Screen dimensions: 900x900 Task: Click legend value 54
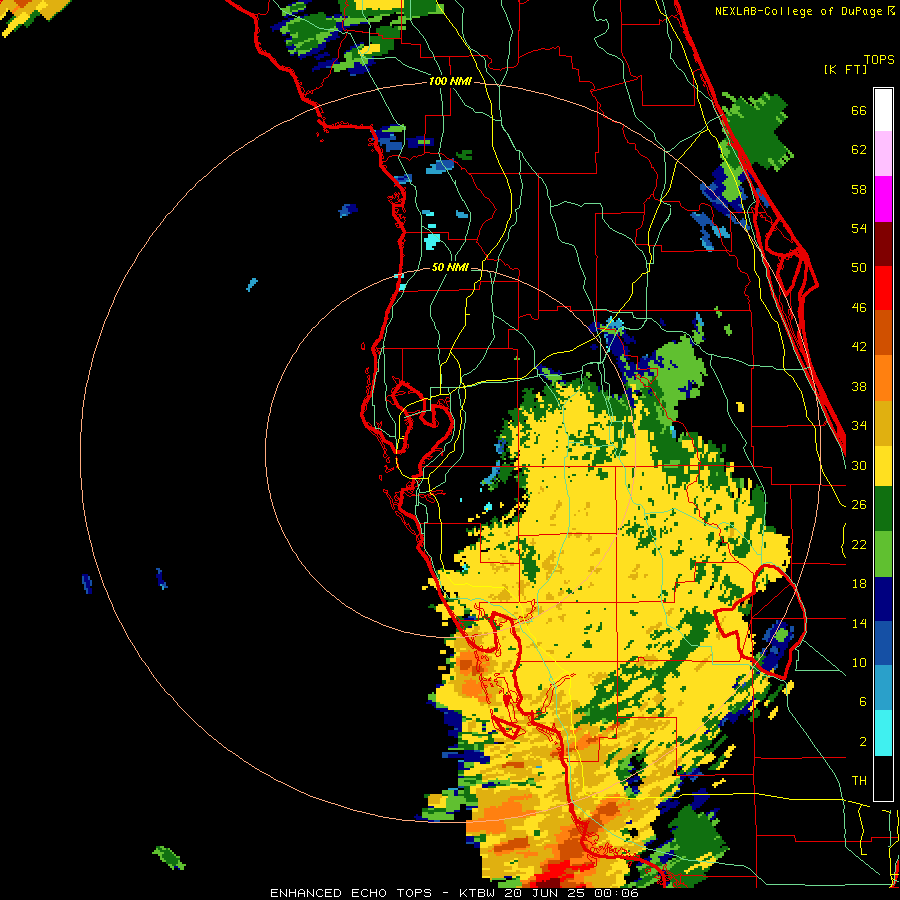pos(859,228)
